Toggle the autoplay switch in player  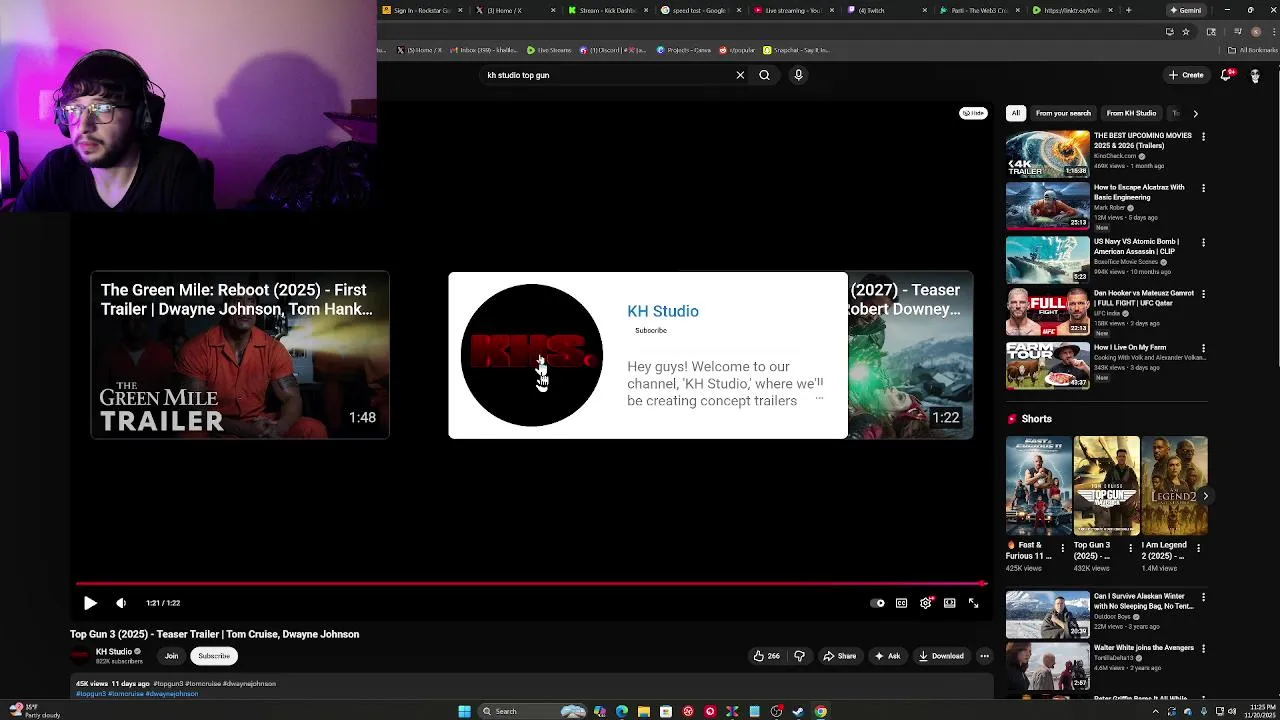click(877, 603)
